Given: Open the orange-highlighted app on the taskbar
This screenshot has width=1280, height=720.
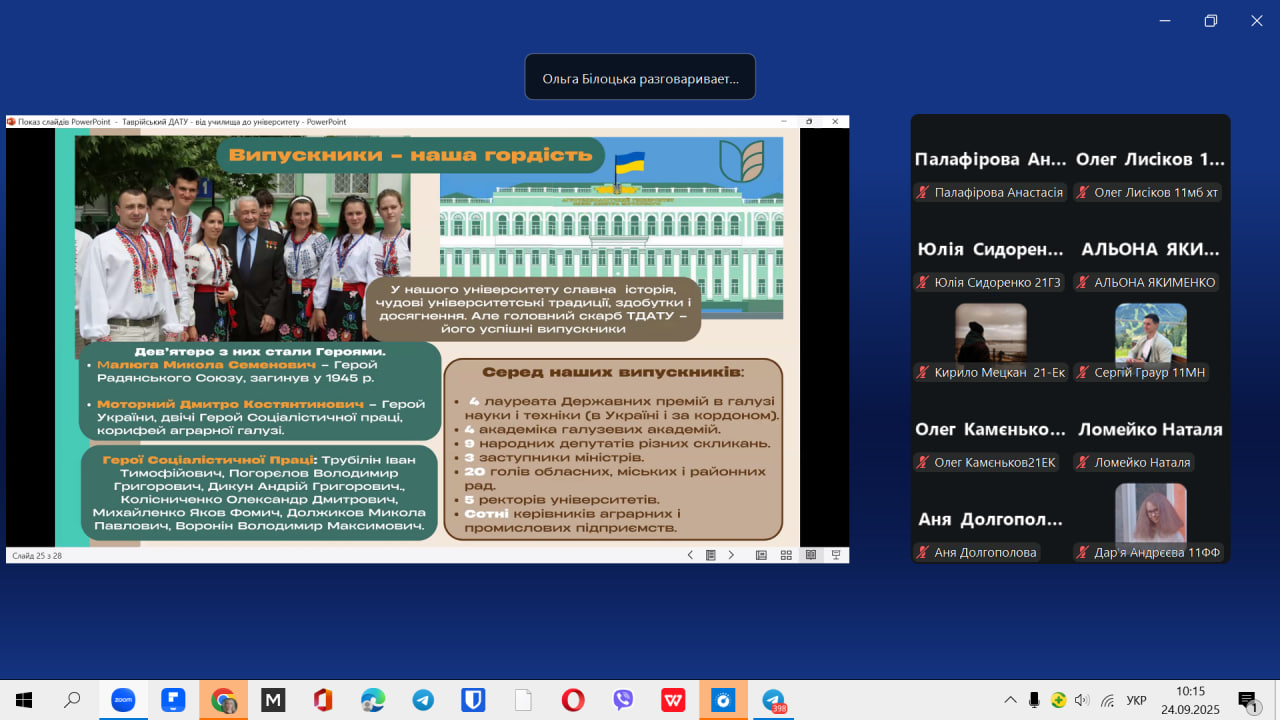Looking at the screenshot, I should coord(723,700).
